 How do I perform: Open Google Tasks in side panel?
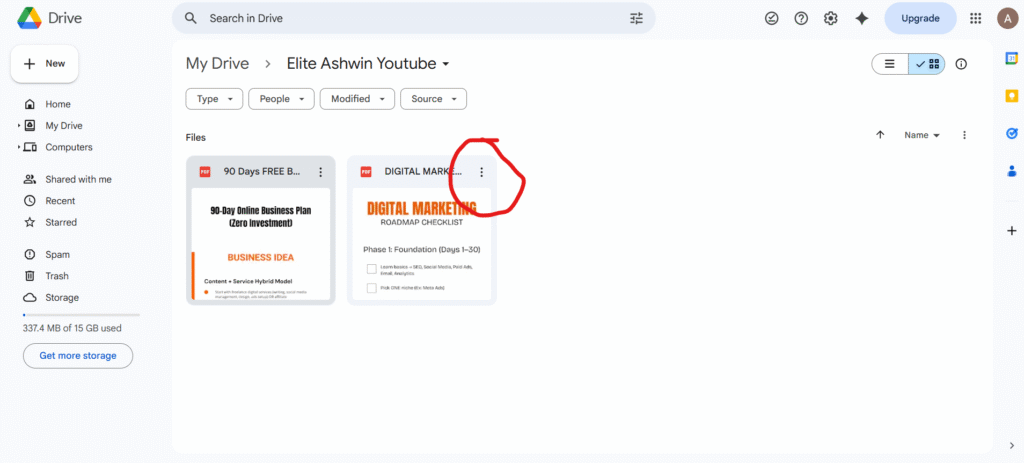coord(1011,133)
